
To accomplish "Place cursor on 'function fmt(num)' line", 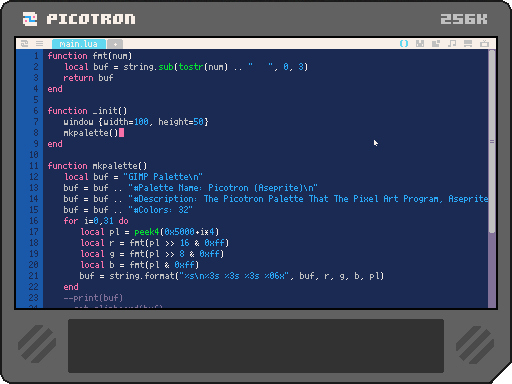I will click(90, 56).
